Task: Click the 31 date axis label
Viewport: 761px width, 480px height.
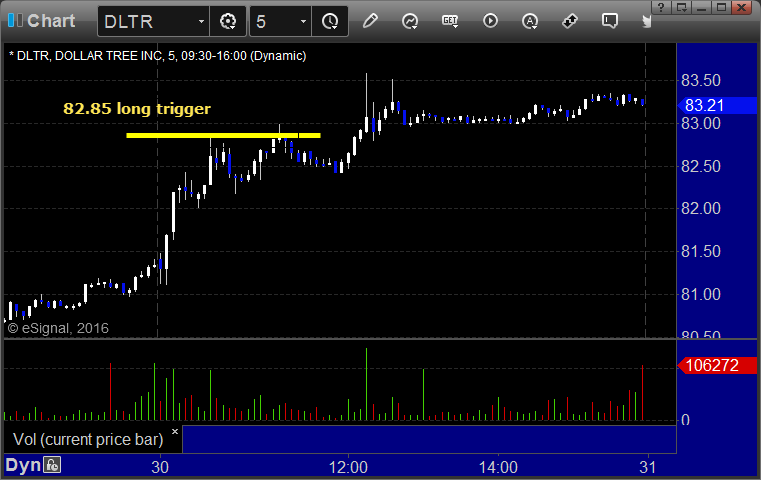Action: [648, 467]
